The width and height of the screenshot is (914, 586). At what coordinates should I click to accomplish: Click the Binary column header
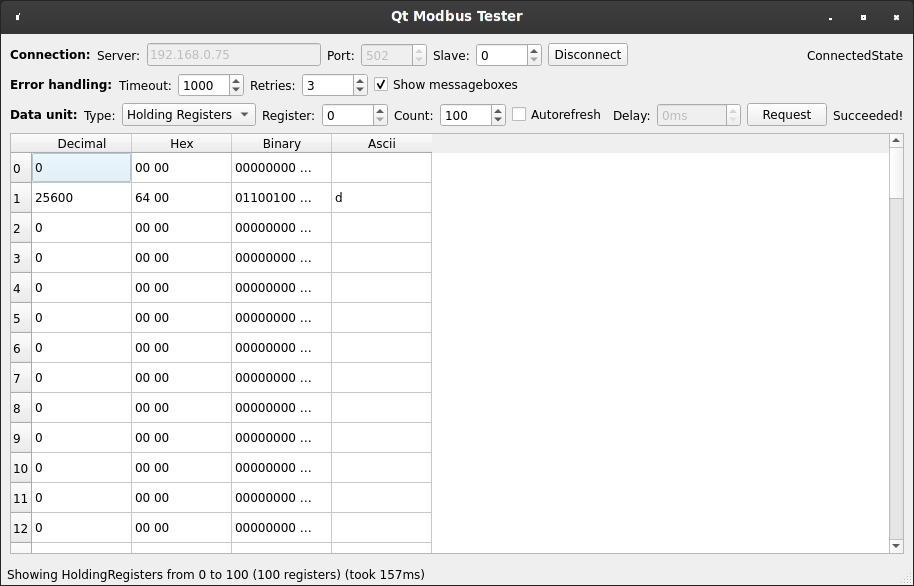point(282,143)
